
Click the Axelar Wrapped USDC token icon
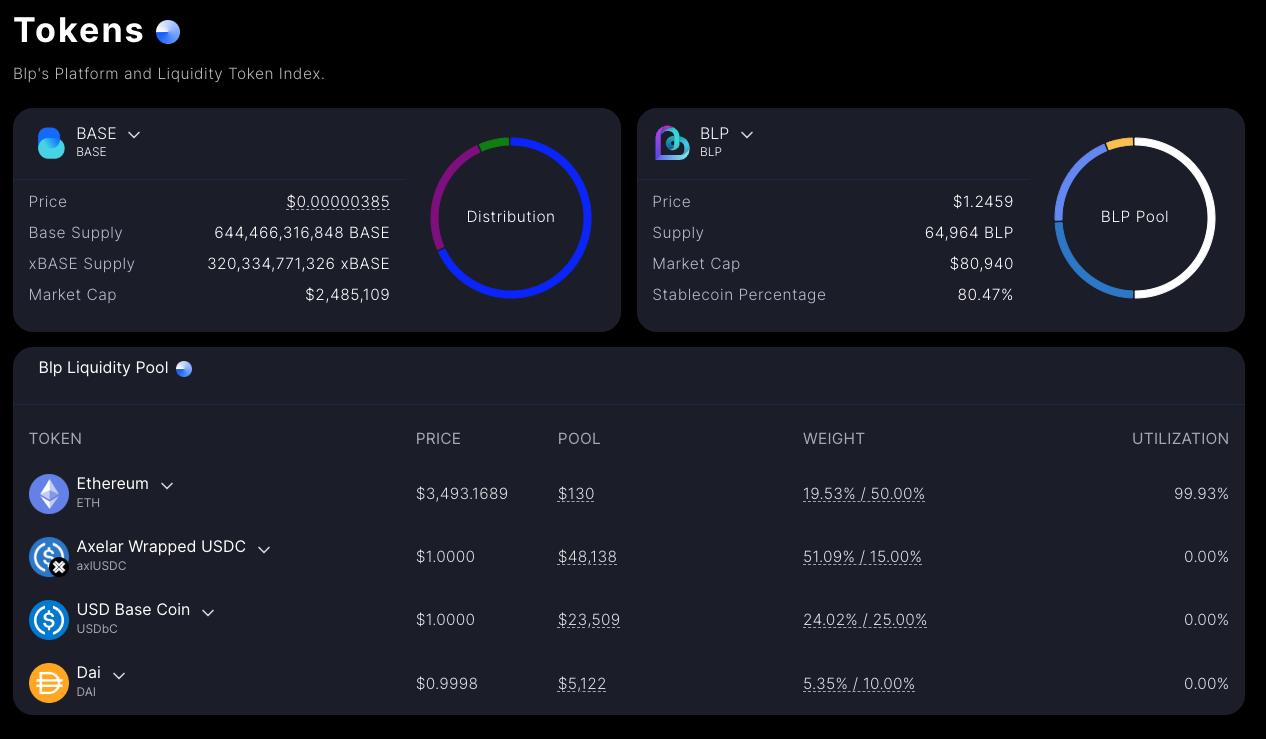[49, 557]
